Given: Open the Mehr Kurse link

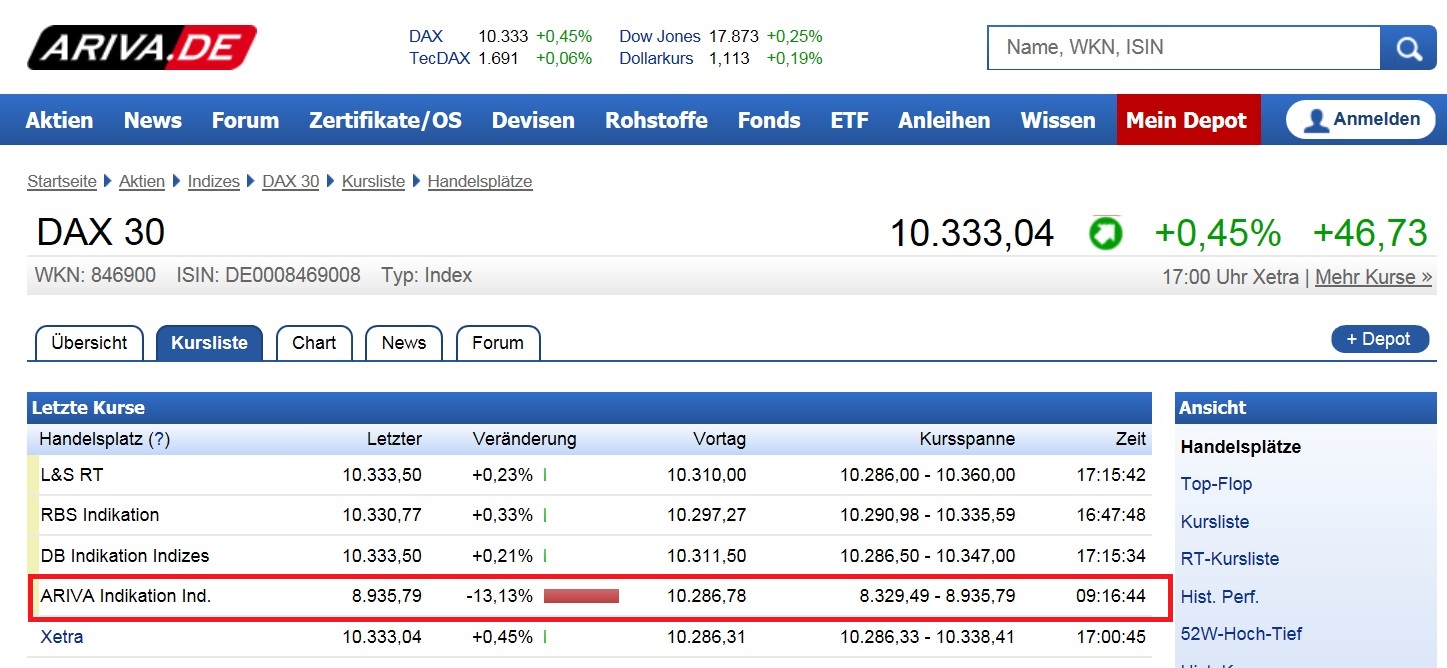Looking at the screenshot, I should coord(1373,277).
